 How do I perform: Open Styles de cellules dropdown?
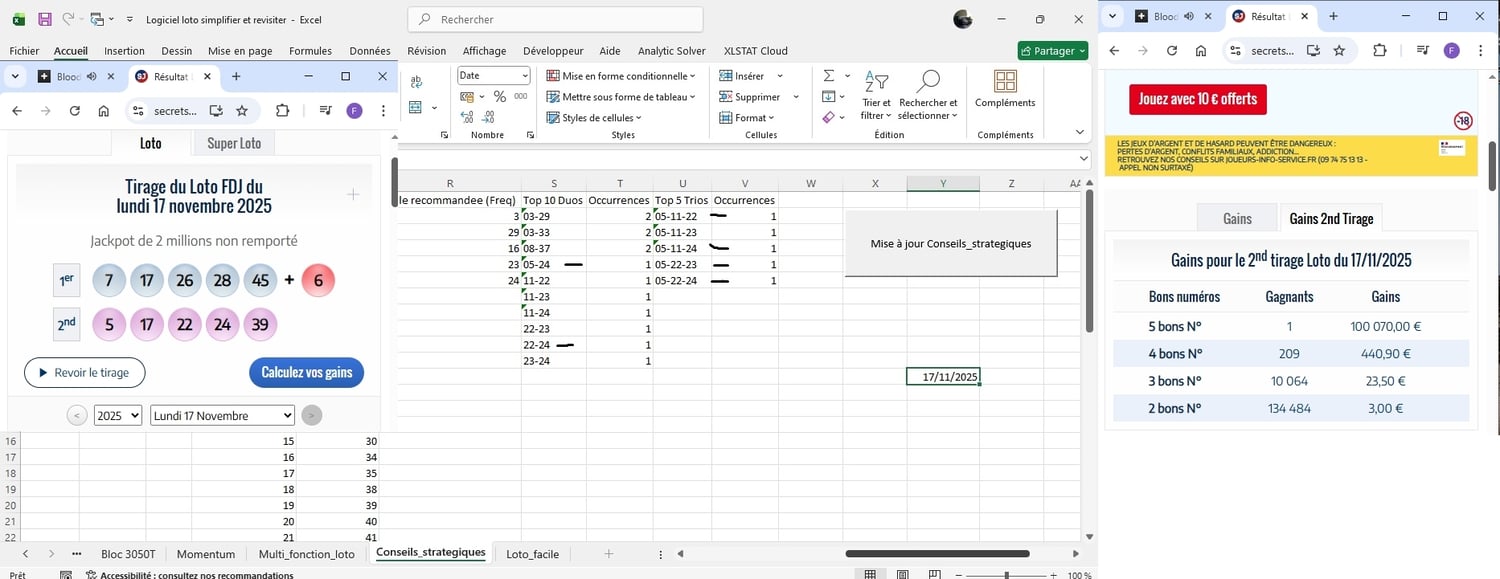click(594, 118)
